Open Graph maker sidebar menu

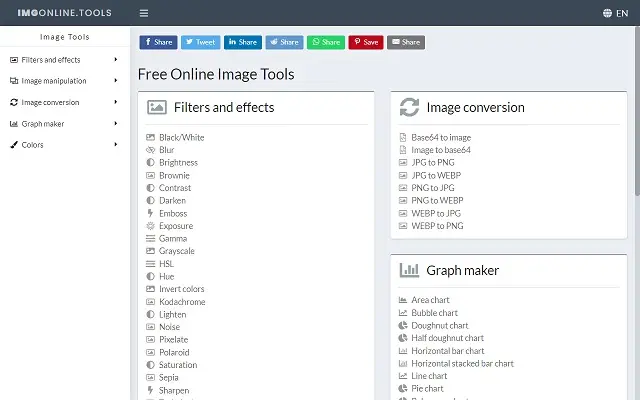[x=64, y=124]
